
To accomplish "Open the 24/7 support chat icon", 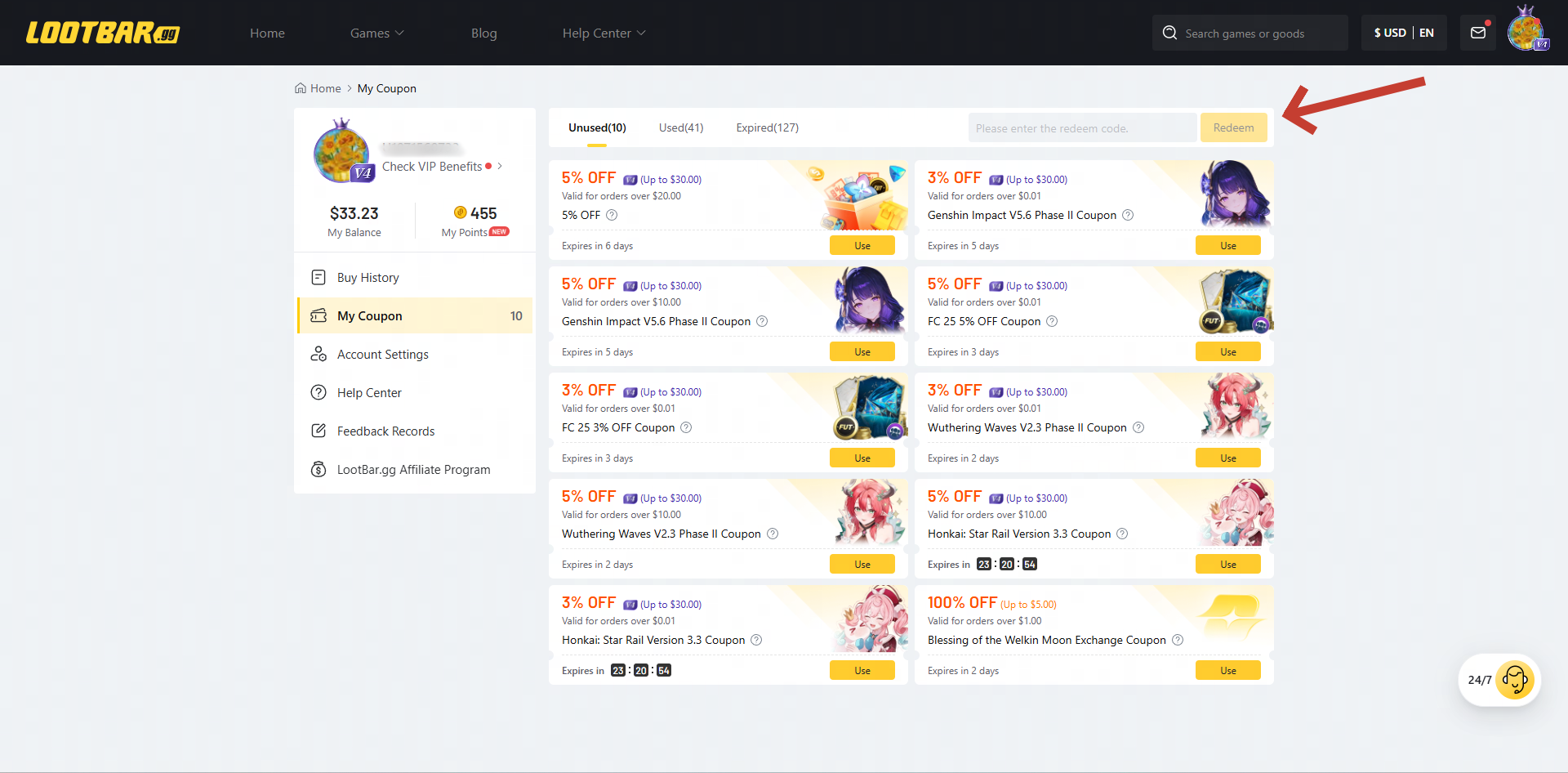I will pos(1517,680).
